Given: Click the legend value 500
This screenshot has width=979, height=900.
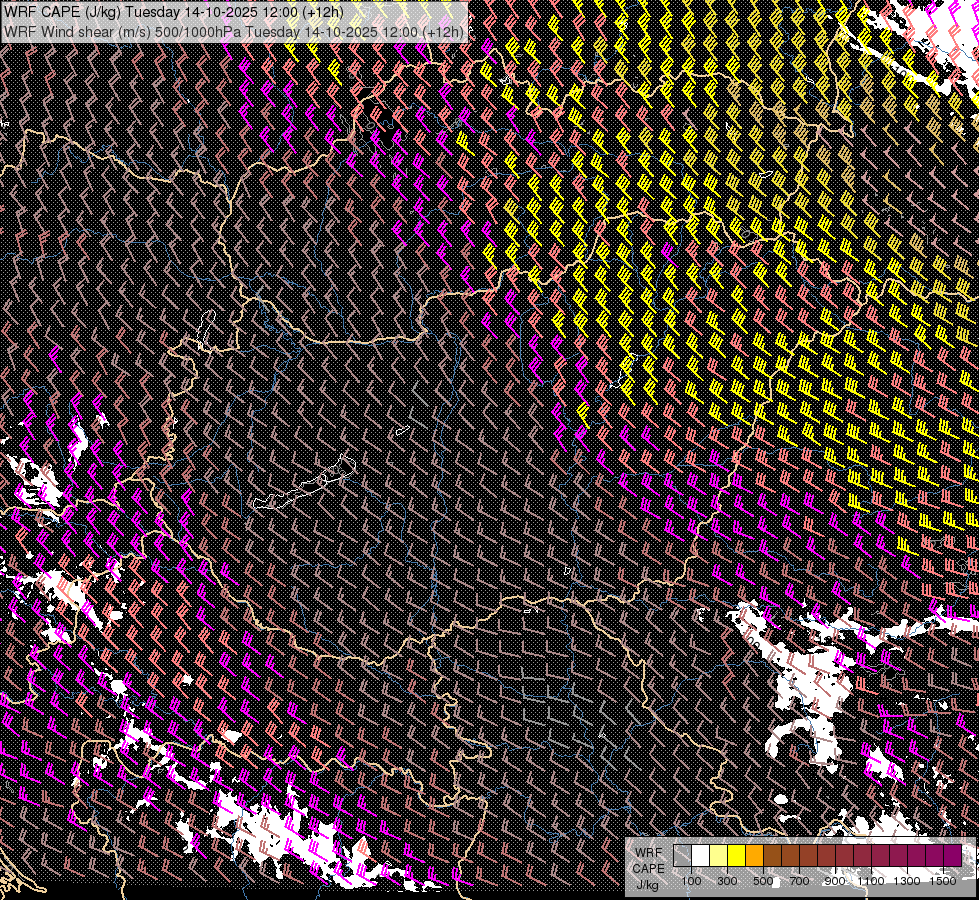Looking at the screenshot, I should [x=763, y=881].
